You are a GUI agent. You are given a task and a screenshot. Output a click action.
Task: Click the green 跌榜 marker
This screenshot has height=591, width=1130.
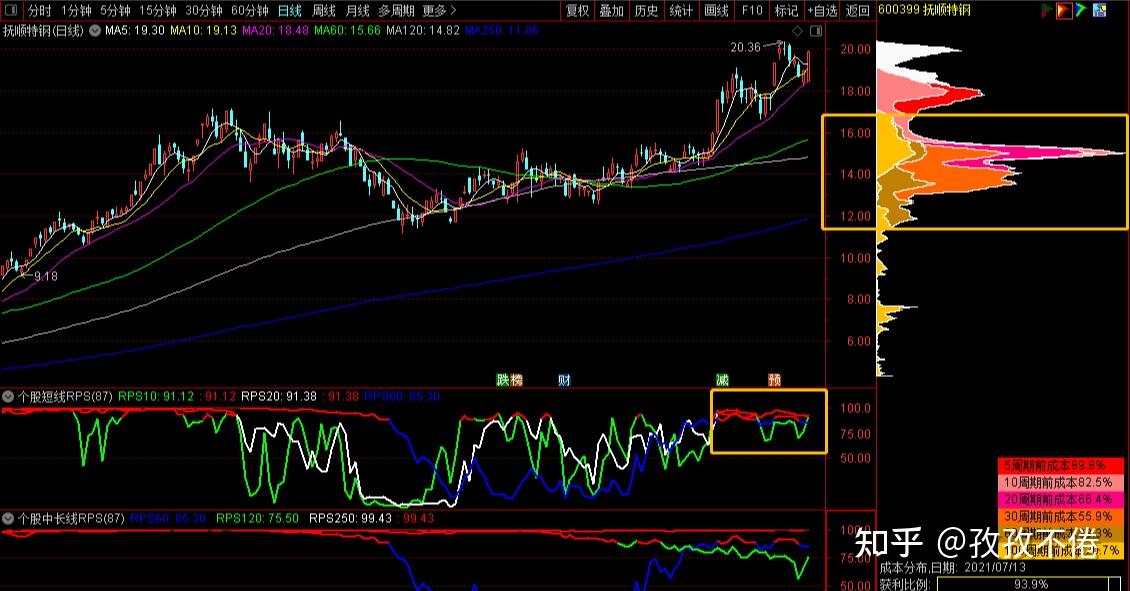point(510,380)
